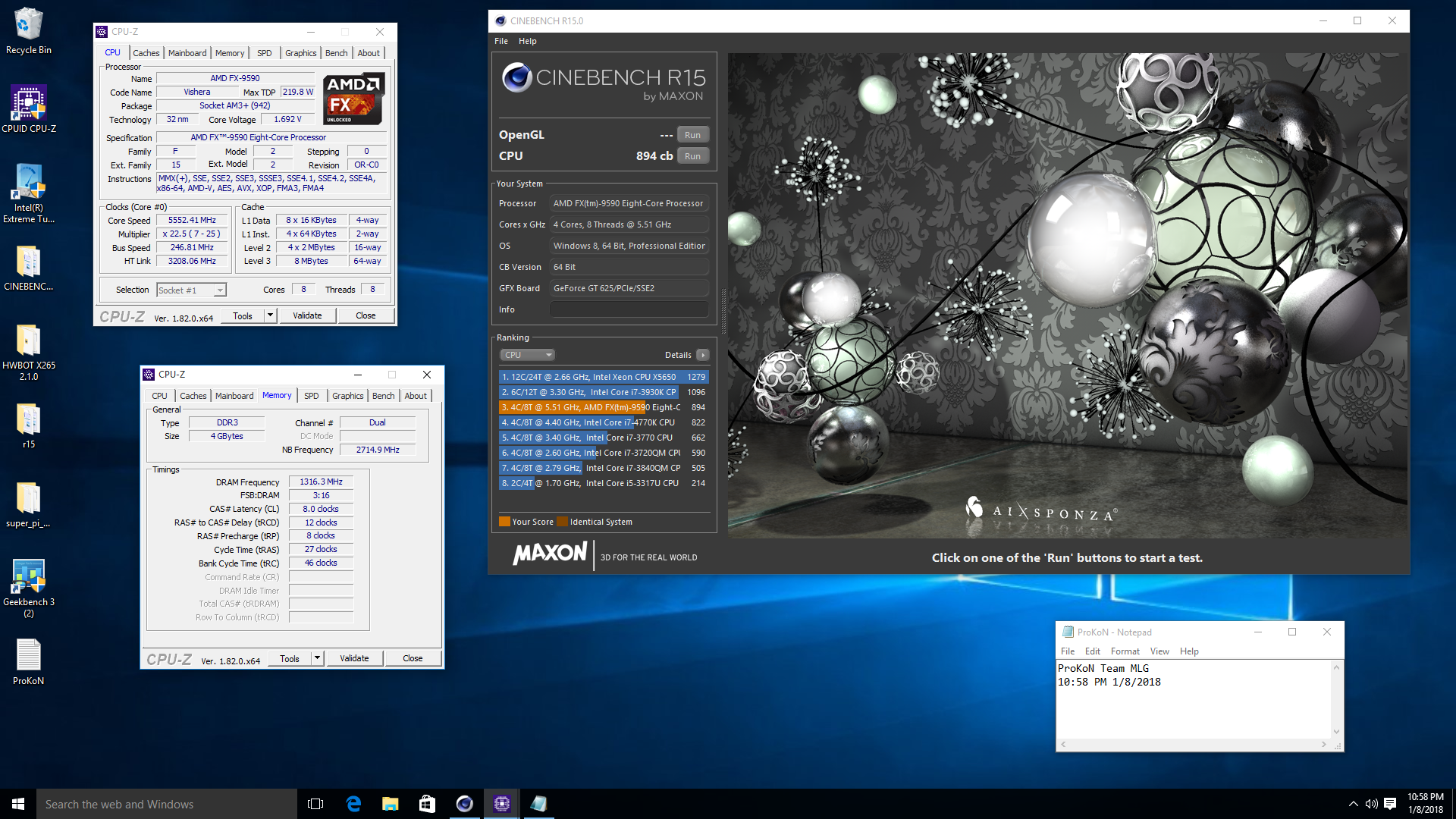Click the taskbar search box

(x=167, y=804)
